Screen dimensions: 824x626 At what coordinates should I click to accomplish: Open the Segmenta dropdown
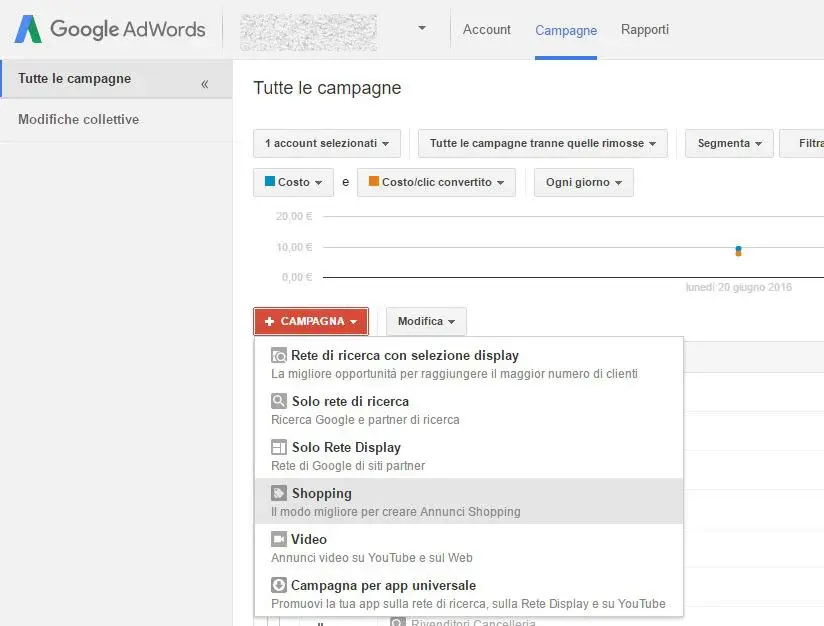(729, 143)
